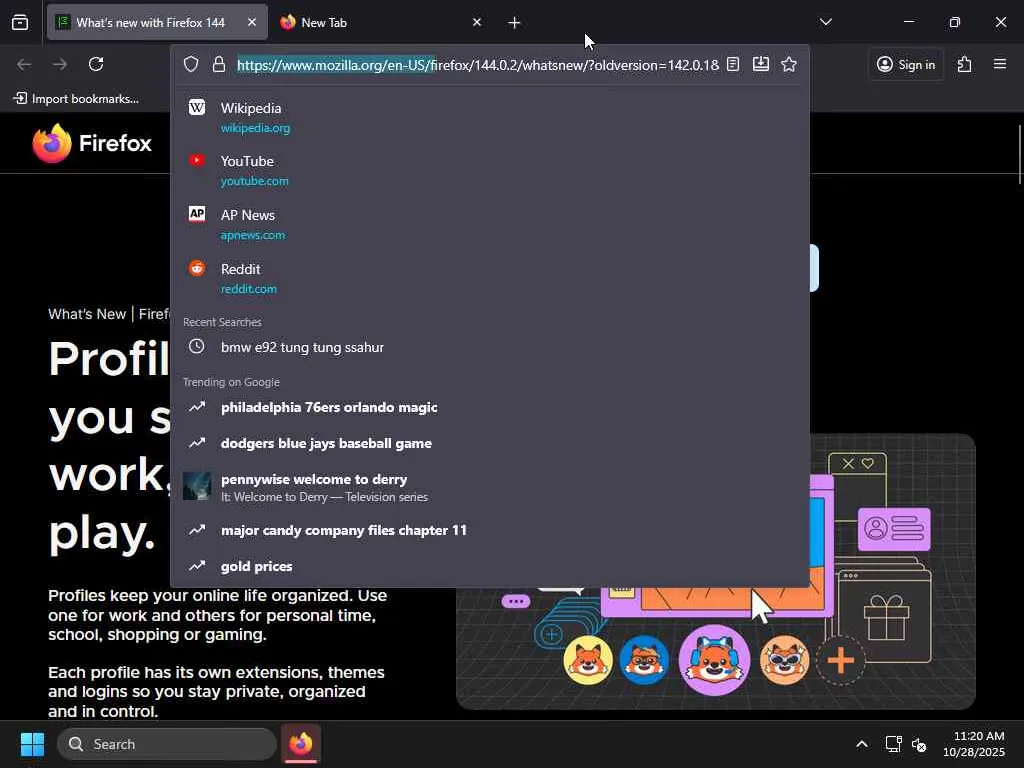This screenshot has height=768, width=1024.
Task: Select trending major candy company files chapter 11
Action: pos(490,530)
